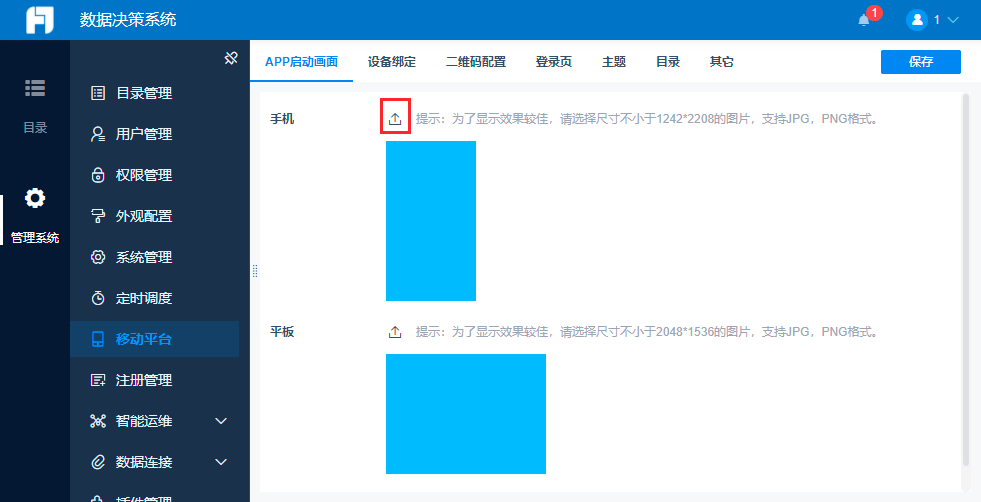981x502 pixels.
Task: Click the 权限管理 lock icon
Action: point(98,175)
